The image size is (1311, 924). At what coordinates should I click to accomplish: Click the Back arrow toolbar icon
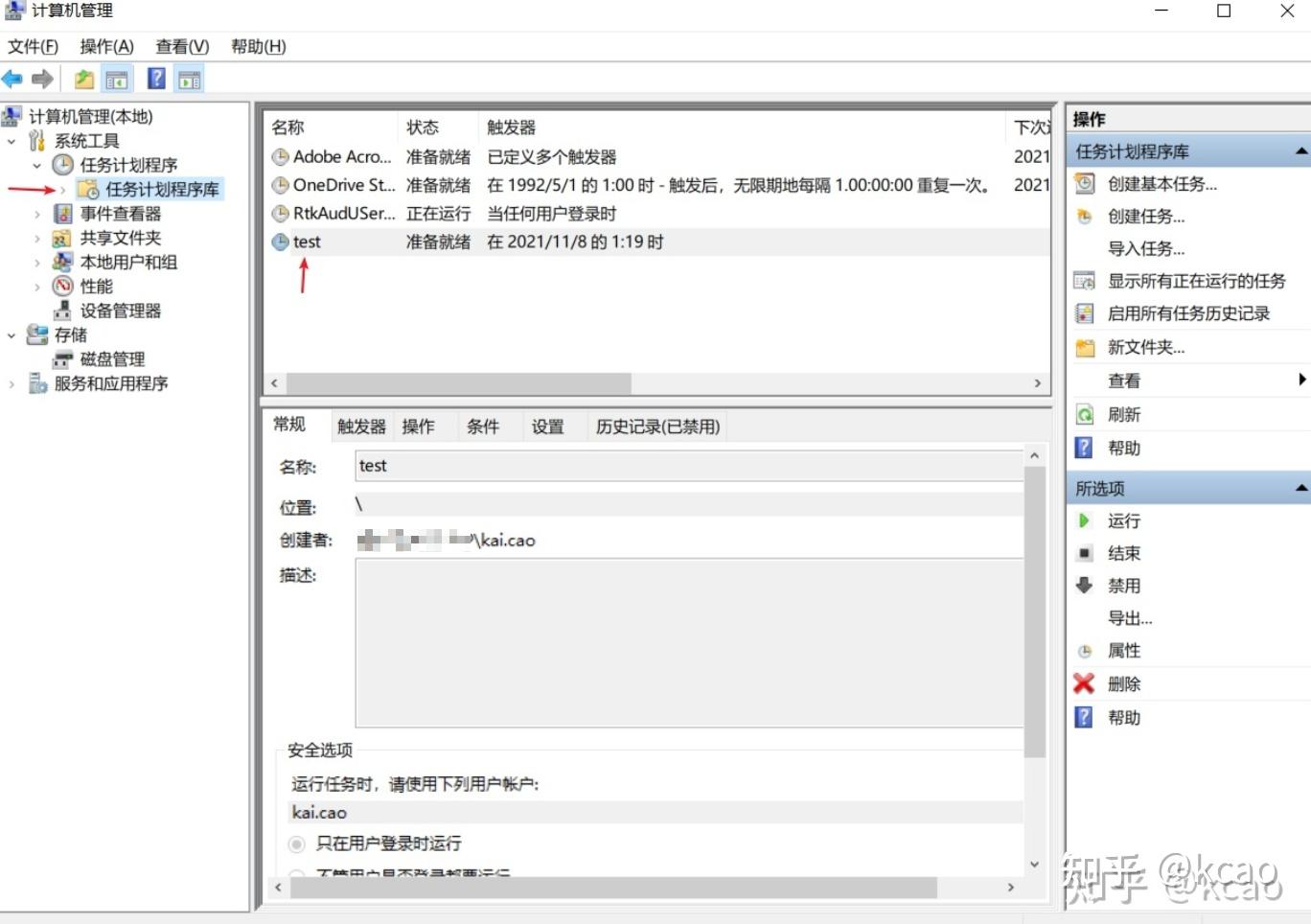tap(12, 79)
